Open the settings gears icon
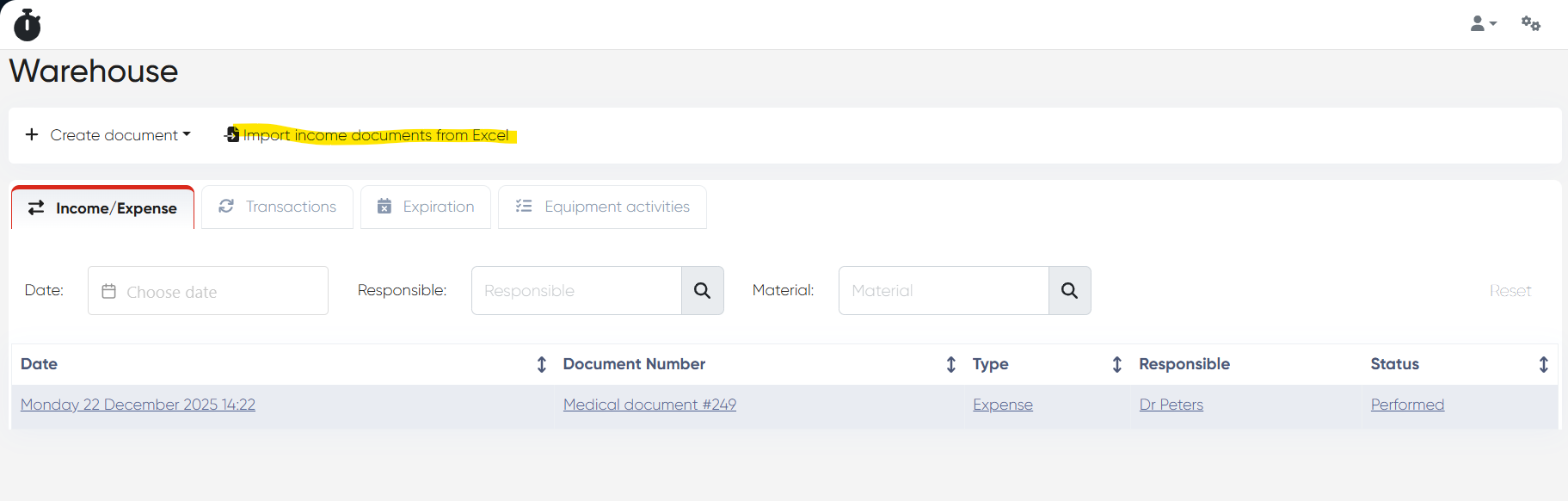The width and height of the screenshot is (1568, 501). [x=1530, y=24]
